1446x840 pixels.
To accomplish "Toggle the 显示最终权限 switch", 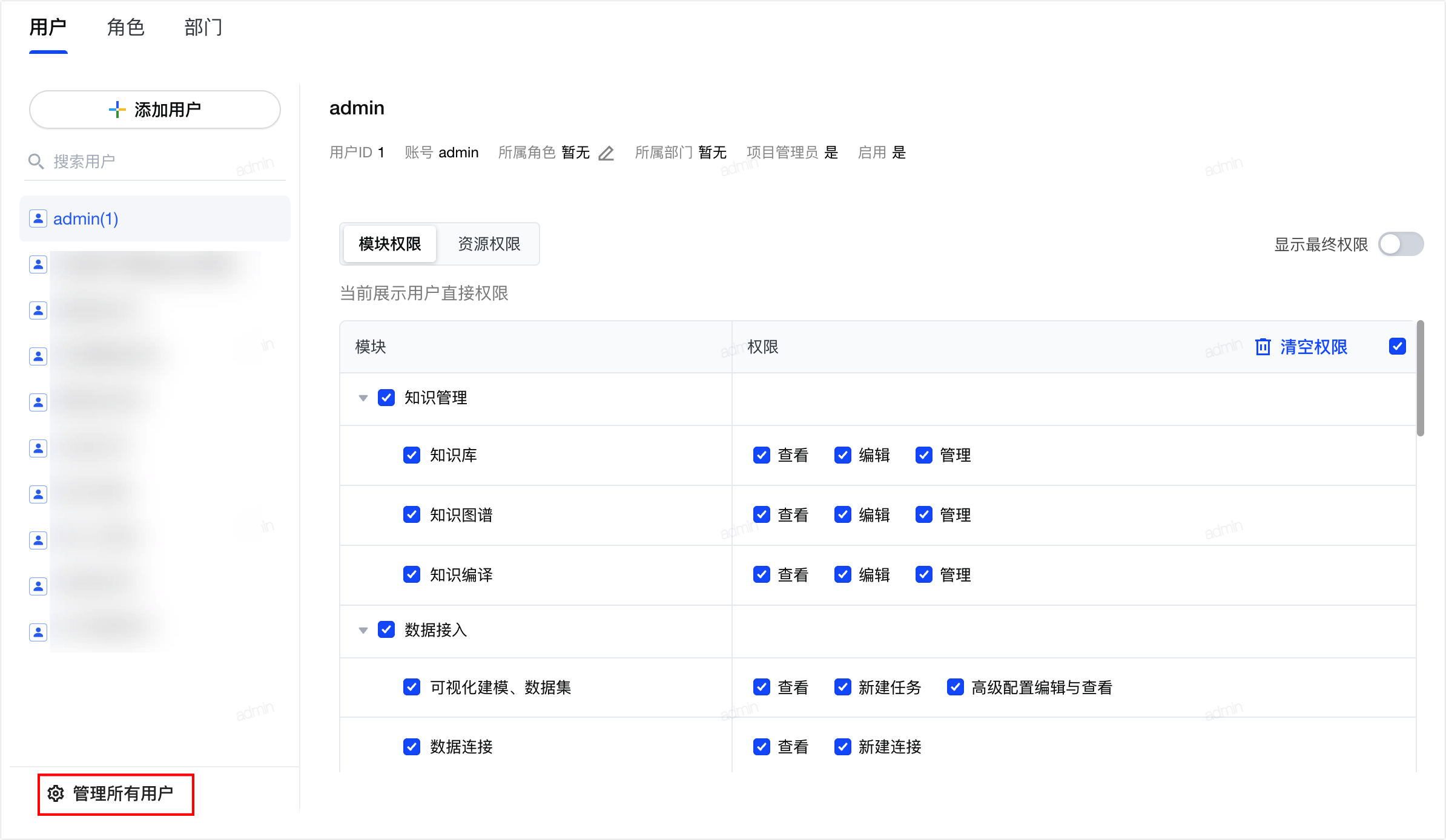I will 1401,244.
